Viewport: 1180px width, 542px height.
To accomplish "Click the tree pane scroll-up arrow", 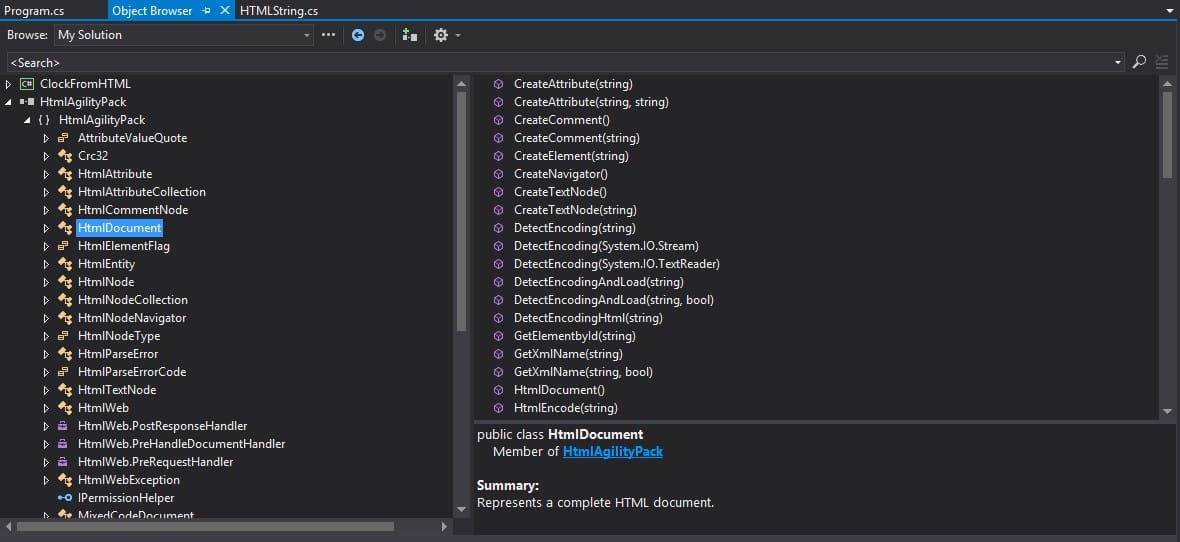I will tap(461, 84).
